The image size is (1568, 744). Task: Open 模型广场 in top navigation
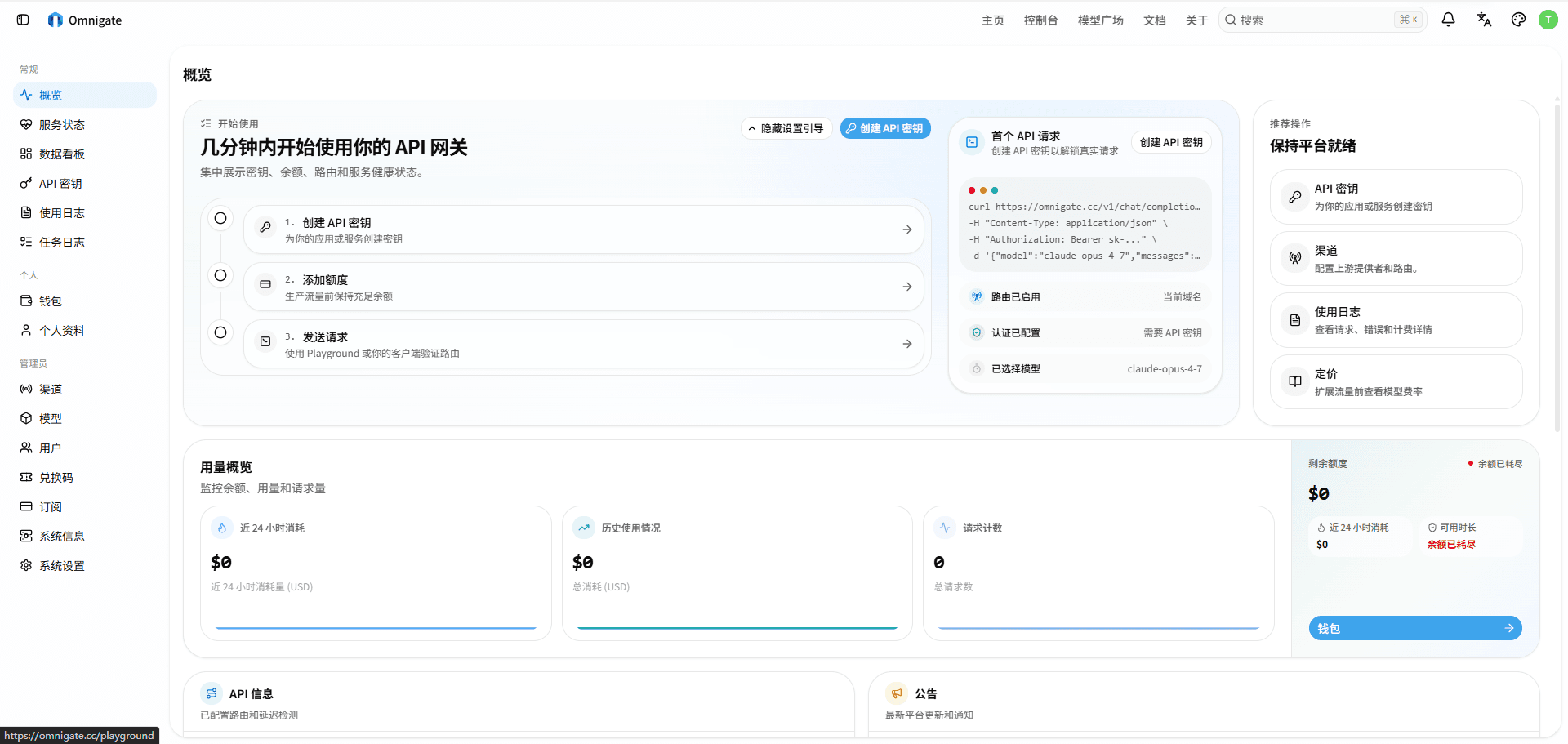1101,20
